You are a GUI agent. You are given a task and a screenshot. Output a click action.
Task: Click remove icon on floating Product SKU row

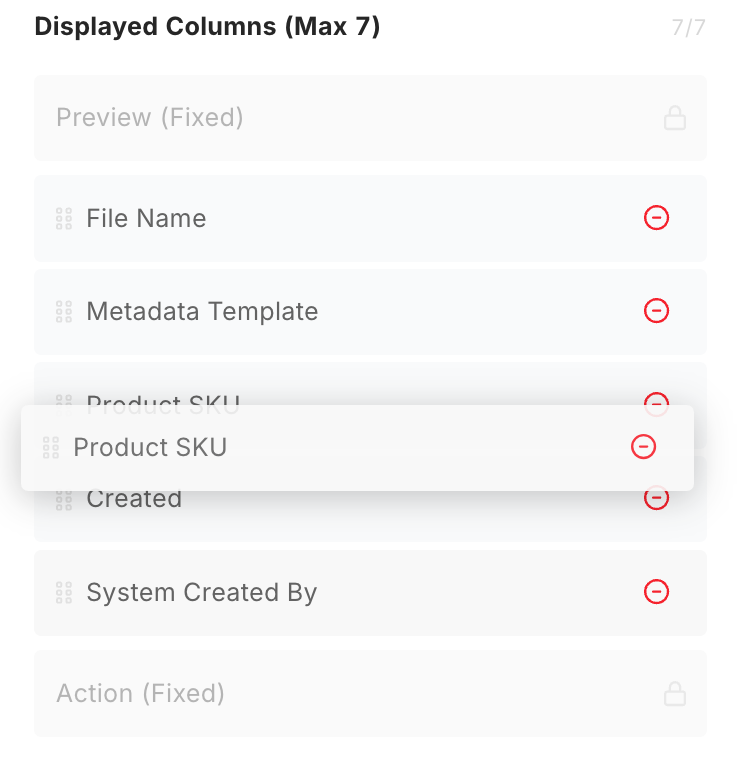click(x=643, y=447)
